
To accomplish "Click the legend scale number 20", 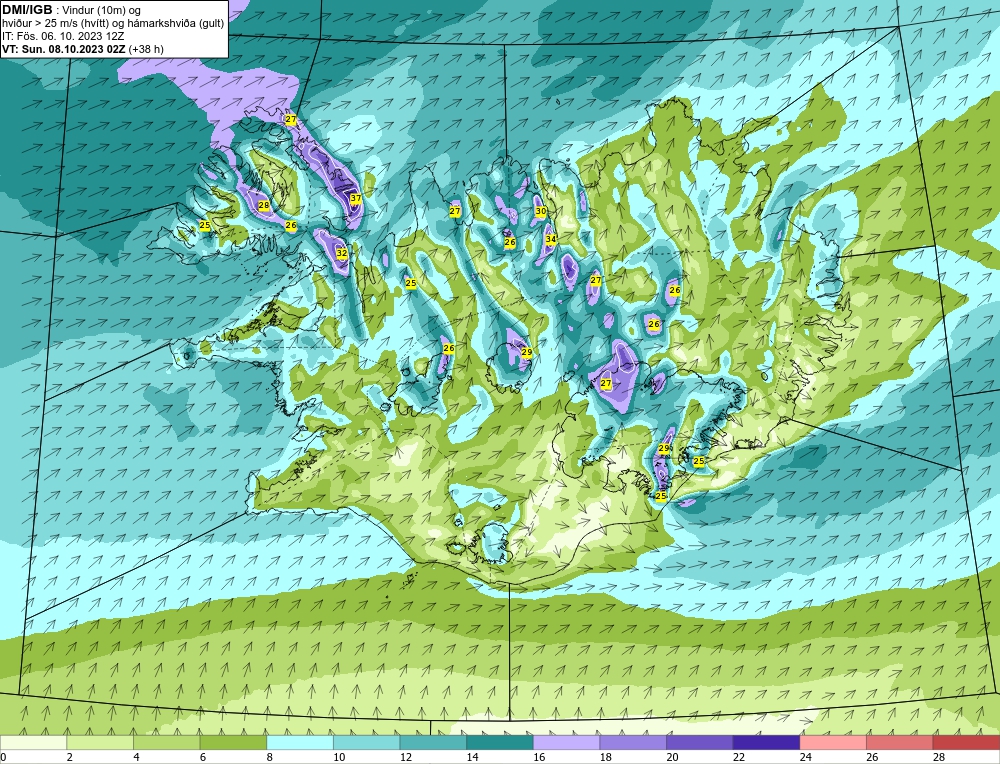I will click(672, 757).
